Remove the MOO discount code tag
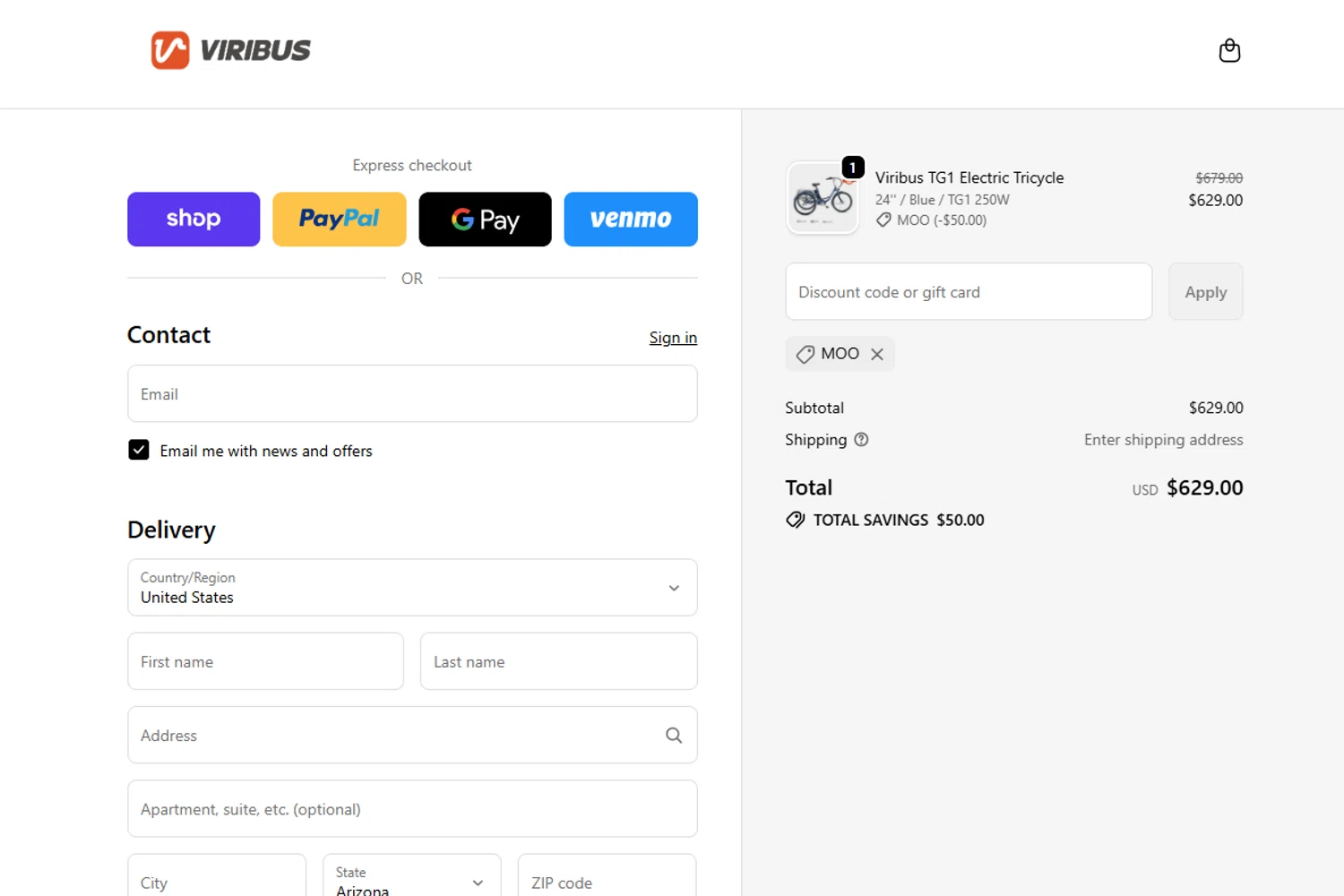This screenshot has width=1344, height=896. [877, 354]
